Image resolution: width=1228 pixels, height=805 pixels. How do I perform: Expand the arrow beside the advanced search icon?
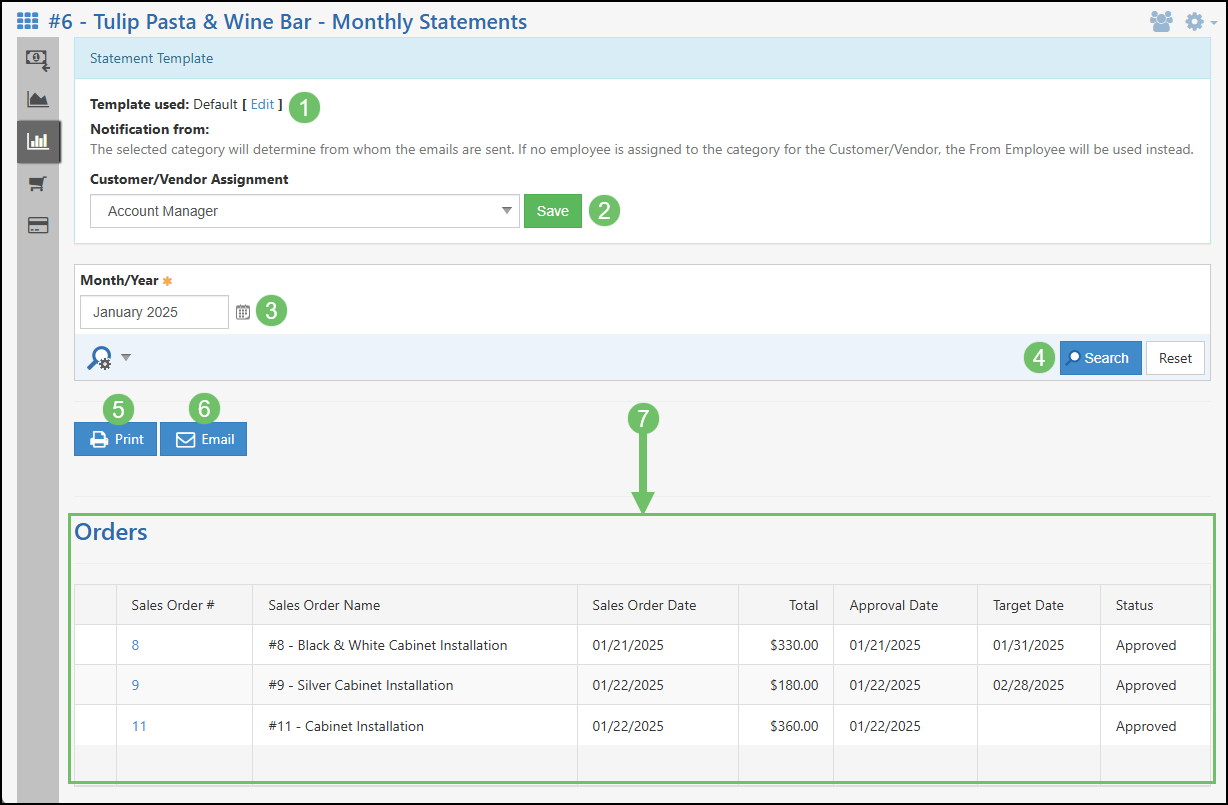tap(126, 357)
